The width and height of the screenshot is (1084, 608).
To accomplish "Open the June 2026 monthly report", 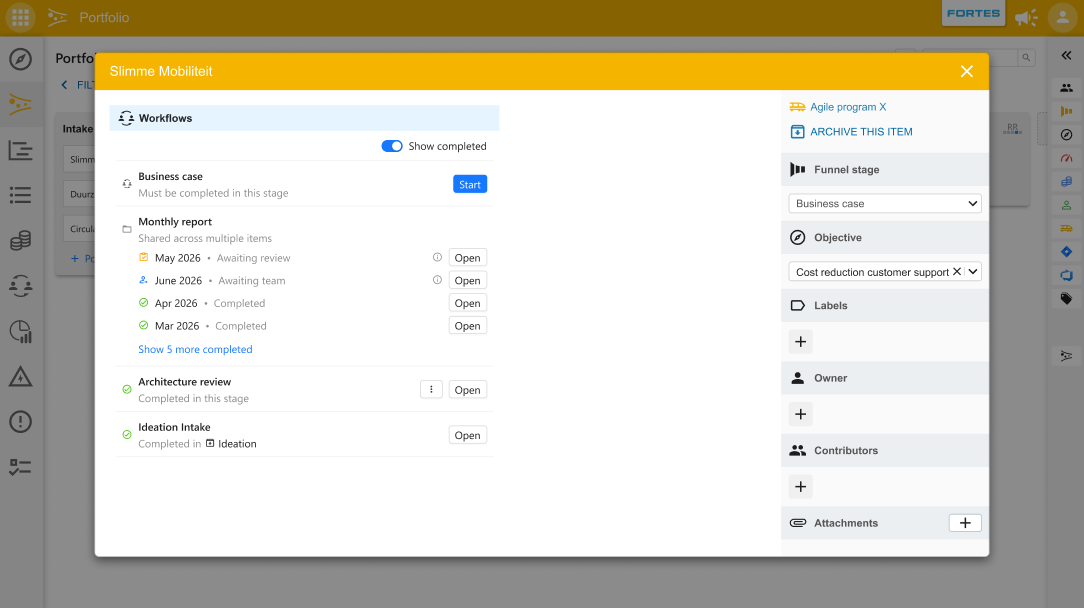I will click(467, 281).
